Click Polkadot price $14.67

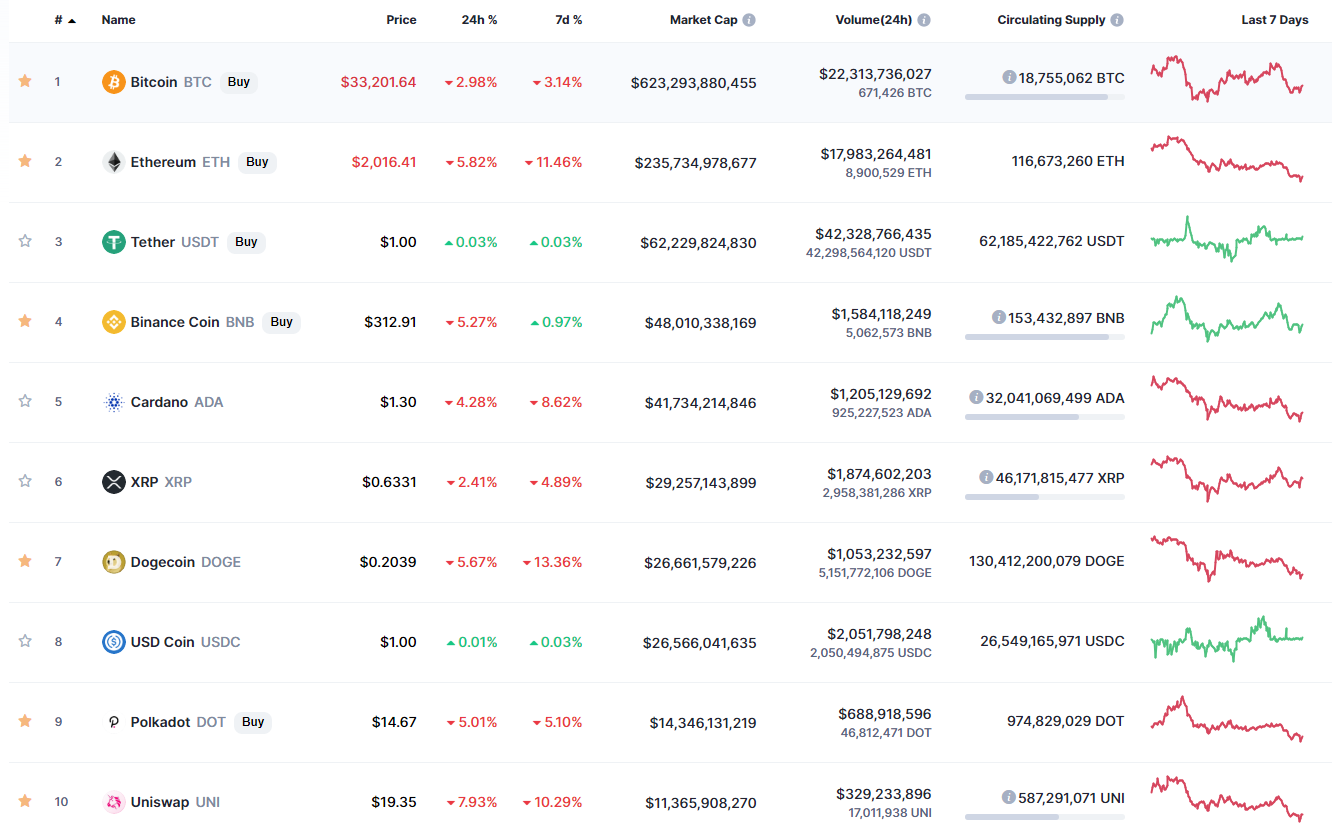393,722
